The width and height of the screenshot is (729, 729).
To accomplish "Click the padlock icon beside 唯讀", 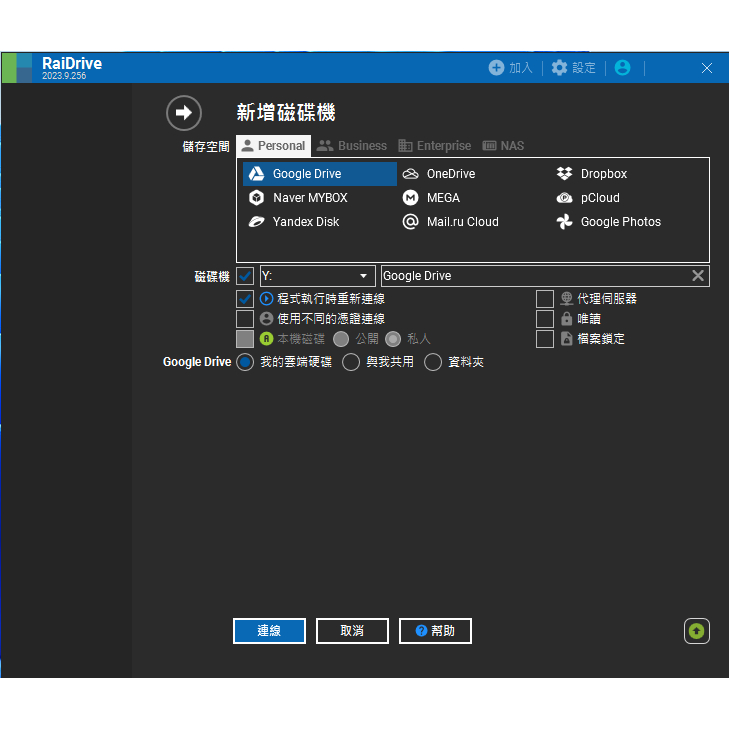I will pyautogui.click(x=566, y=318).
